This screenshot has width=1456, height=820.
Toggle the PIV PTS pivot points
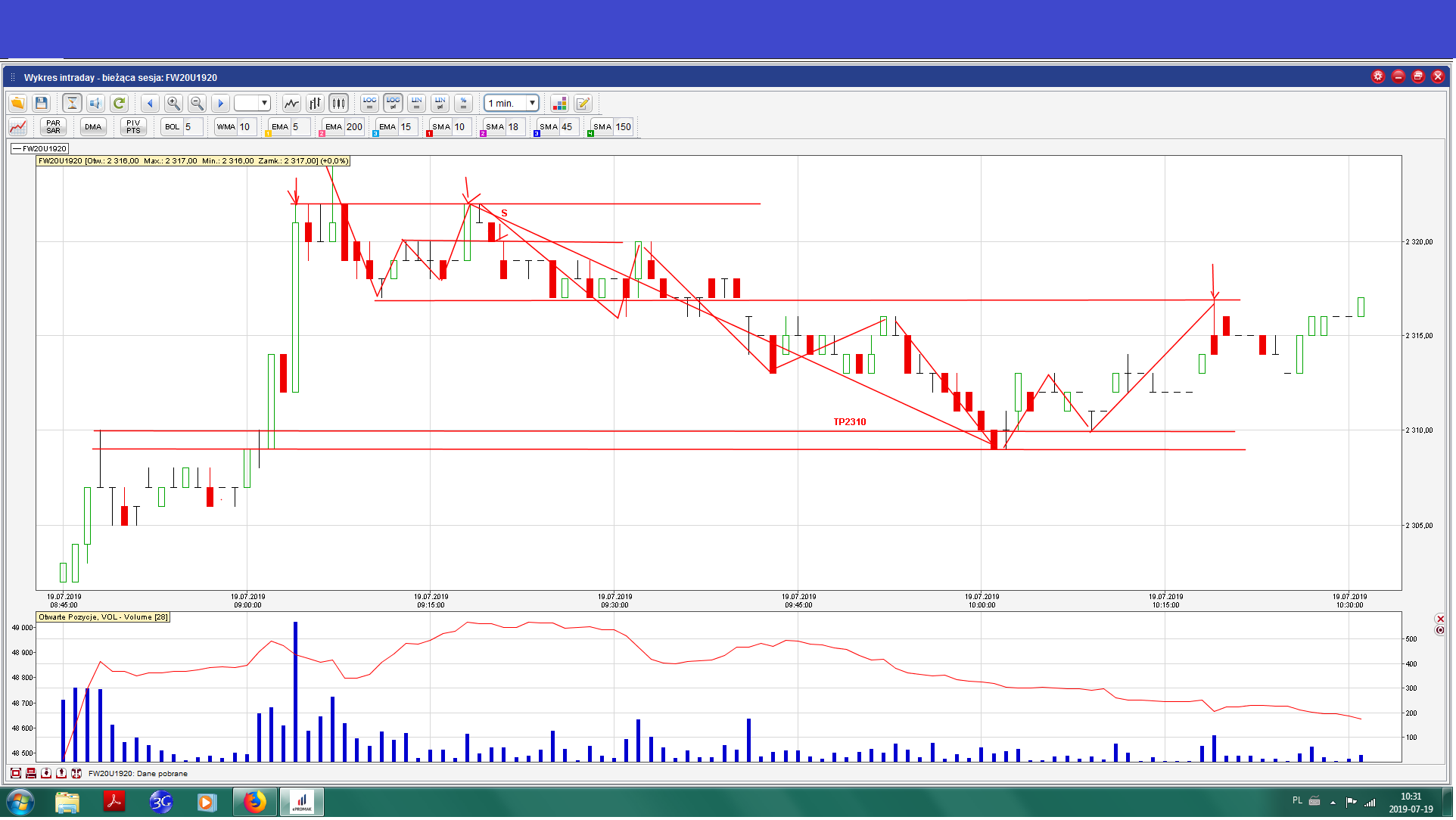click(133, 127)
